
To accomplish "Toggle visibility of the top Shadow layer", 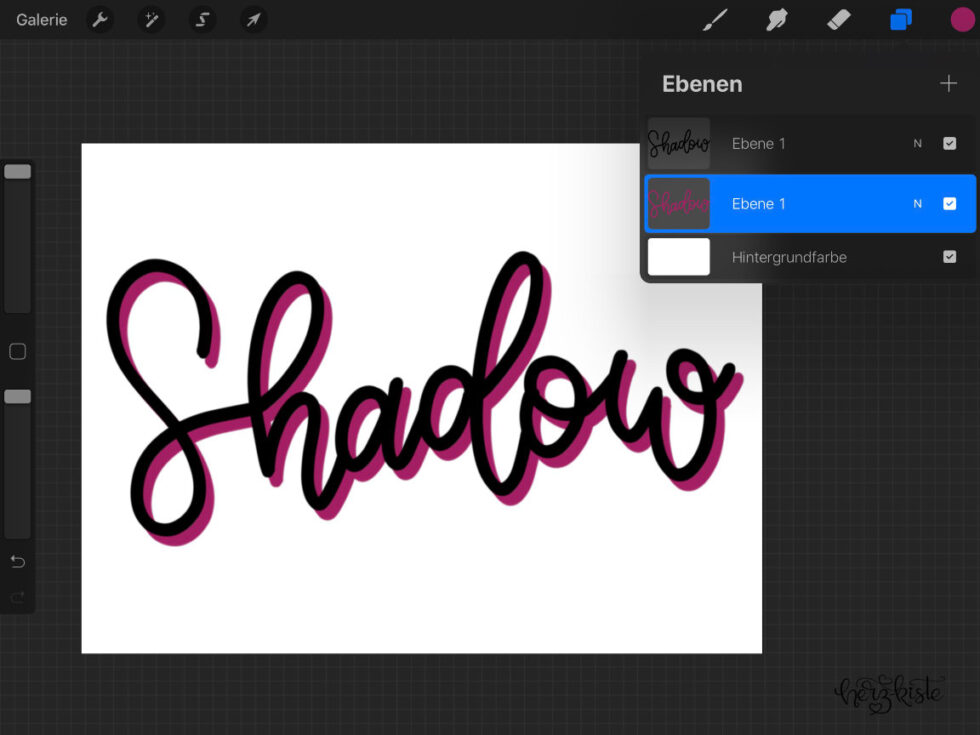I will click(949, 143).
